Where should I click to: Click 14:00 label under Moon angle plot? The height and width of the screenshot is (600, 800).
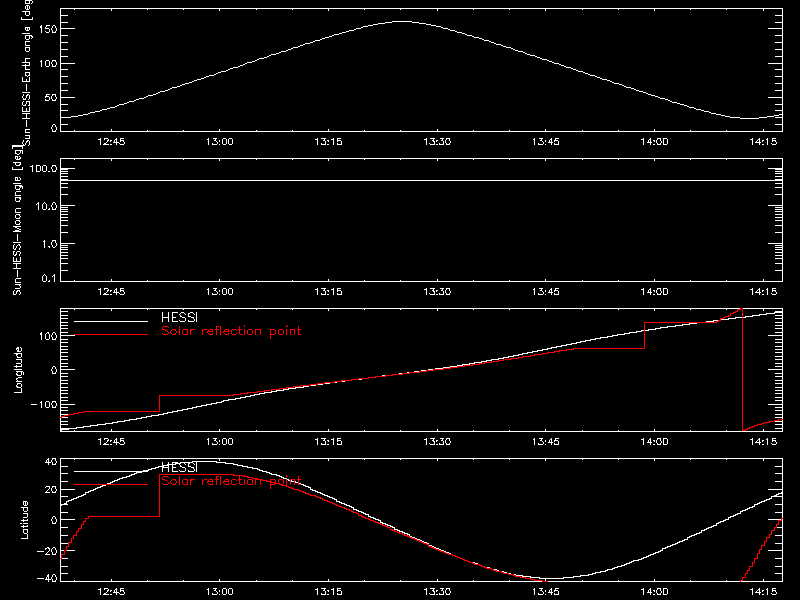point(655,292)
